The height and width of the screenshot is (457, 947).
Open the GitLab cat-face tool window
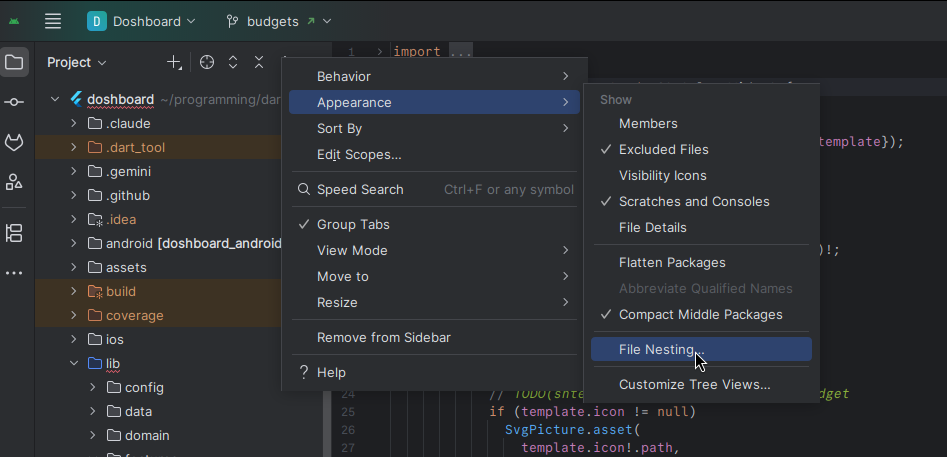point(14,143)
